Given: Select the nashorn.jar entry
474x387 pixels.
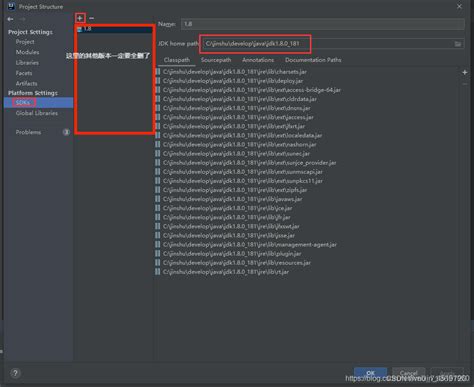Looking at the screenshot, I should click(x=236, y=145).
